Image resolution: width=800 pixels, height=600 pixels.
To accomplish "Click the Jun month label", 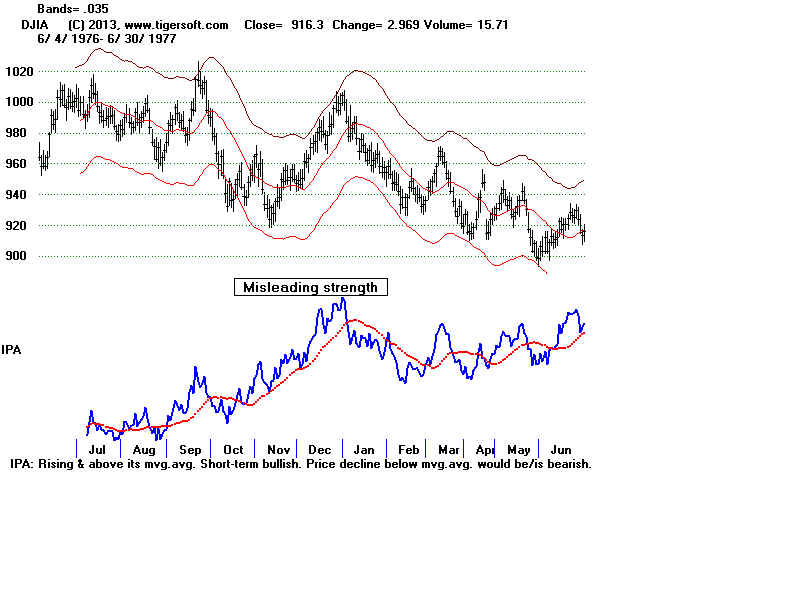I will (561, 449).
